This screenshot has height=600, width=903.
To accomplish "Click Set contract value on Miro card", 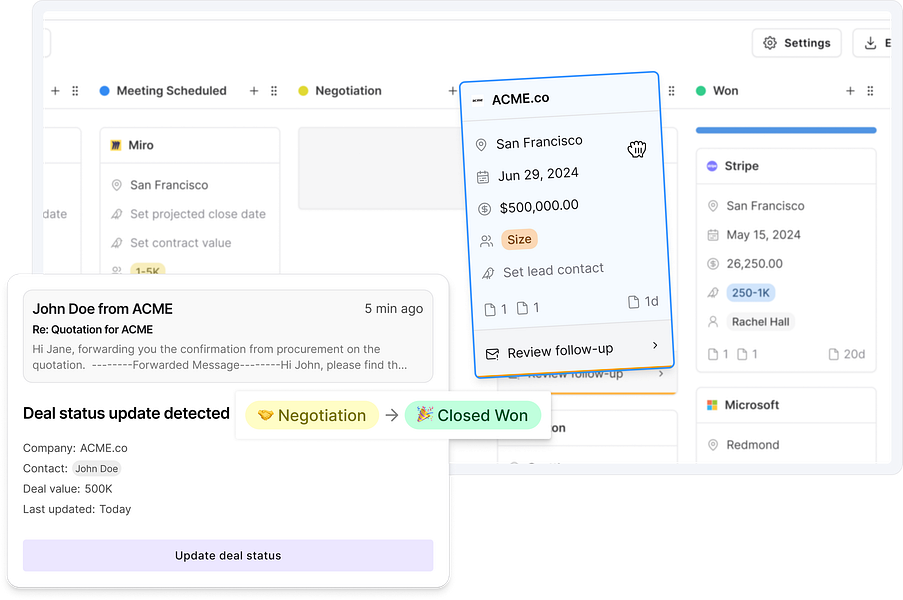I will click(181, 243).
